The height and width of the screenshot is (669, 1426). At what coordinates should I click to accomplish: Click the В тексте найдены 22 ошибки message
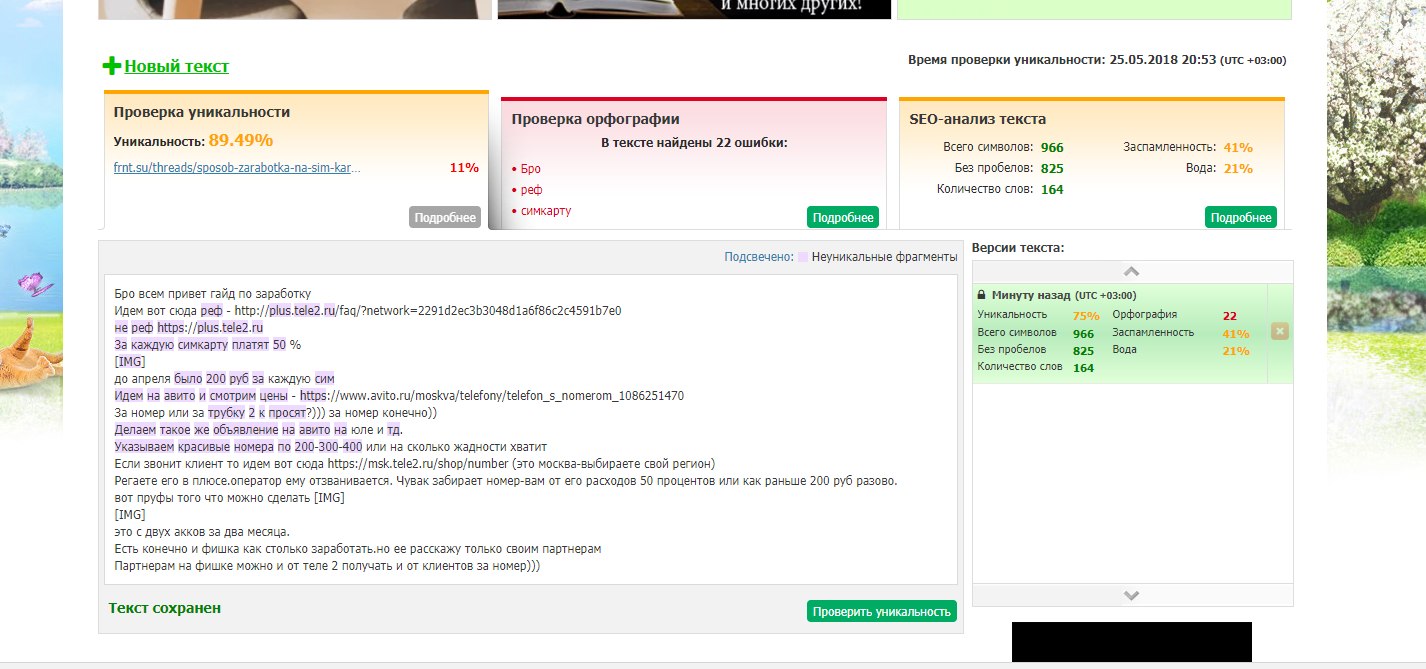point(694,143)
